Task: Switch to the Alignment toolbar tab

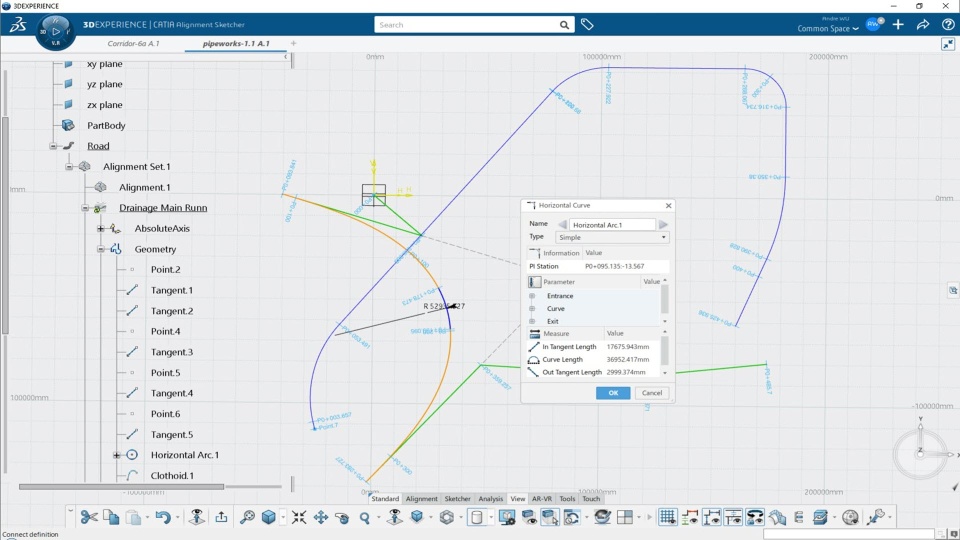Action: [421, 499]
